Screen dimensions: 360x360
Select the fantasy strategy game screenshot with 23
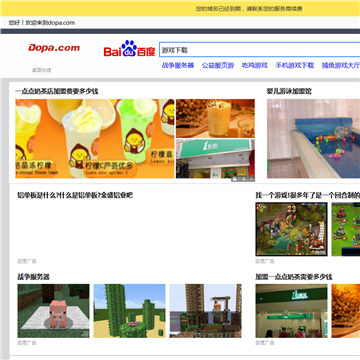(292, 229)
